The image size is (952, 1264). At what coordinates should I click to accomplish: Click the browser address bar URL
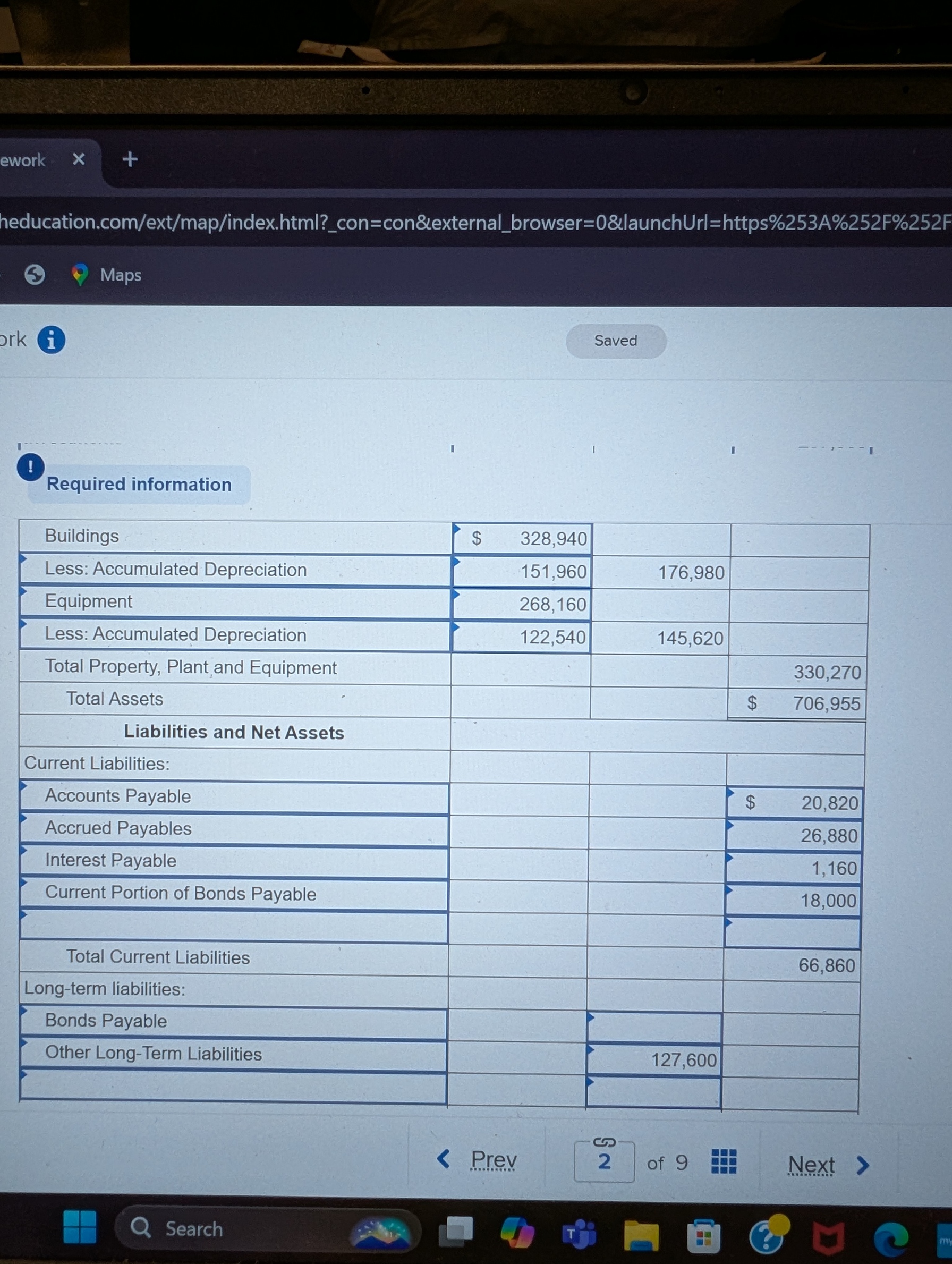[476, 222]
